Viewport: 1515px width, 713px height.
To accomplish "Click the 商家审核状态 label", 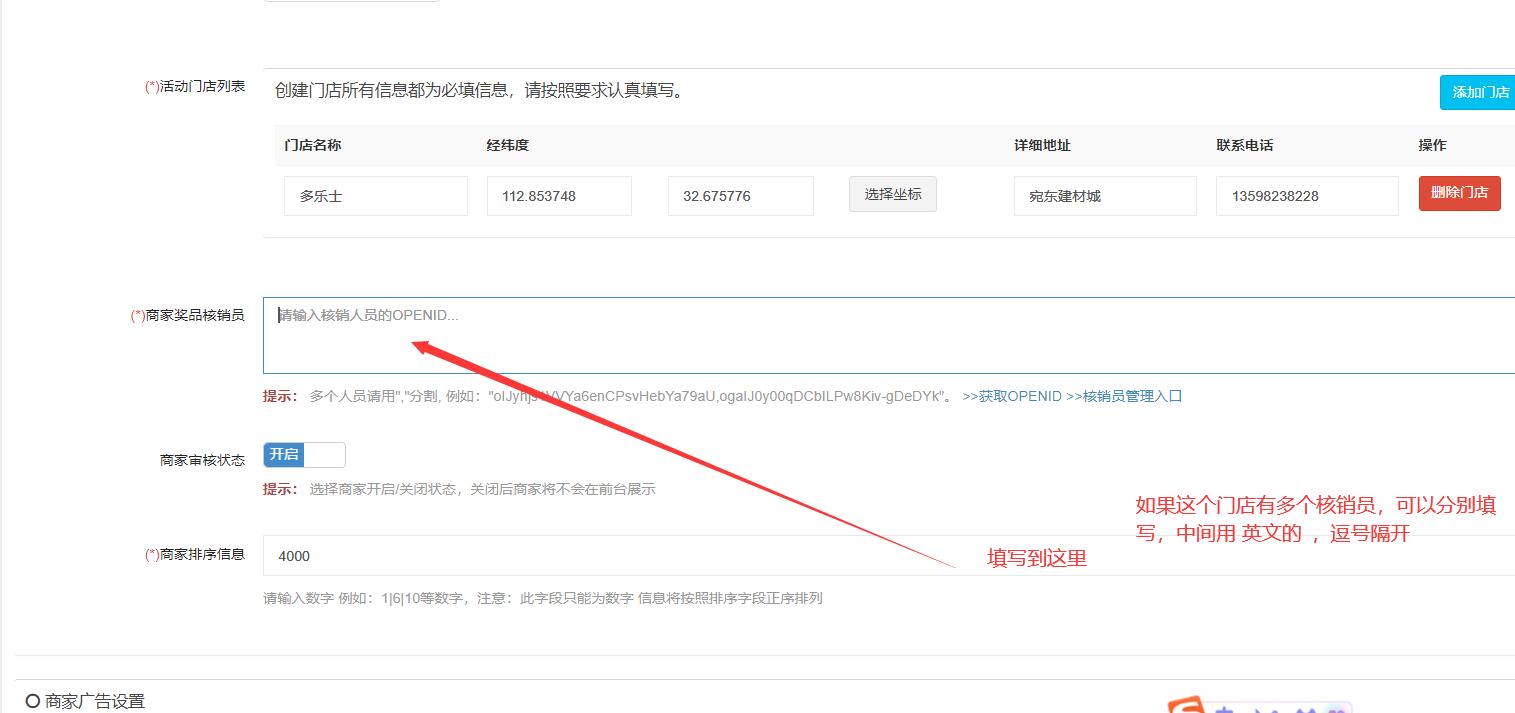I will click(202, 460).
